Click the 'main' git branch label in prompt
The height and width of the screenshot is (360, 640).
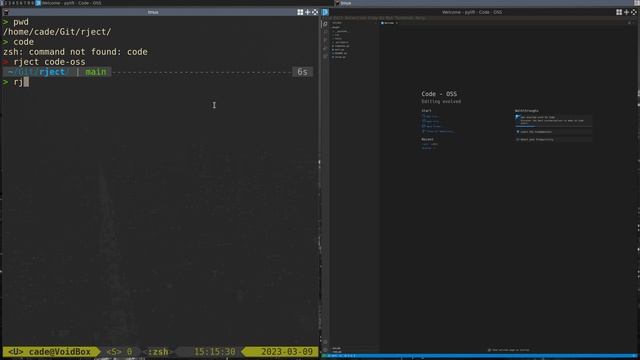(96, 72)
